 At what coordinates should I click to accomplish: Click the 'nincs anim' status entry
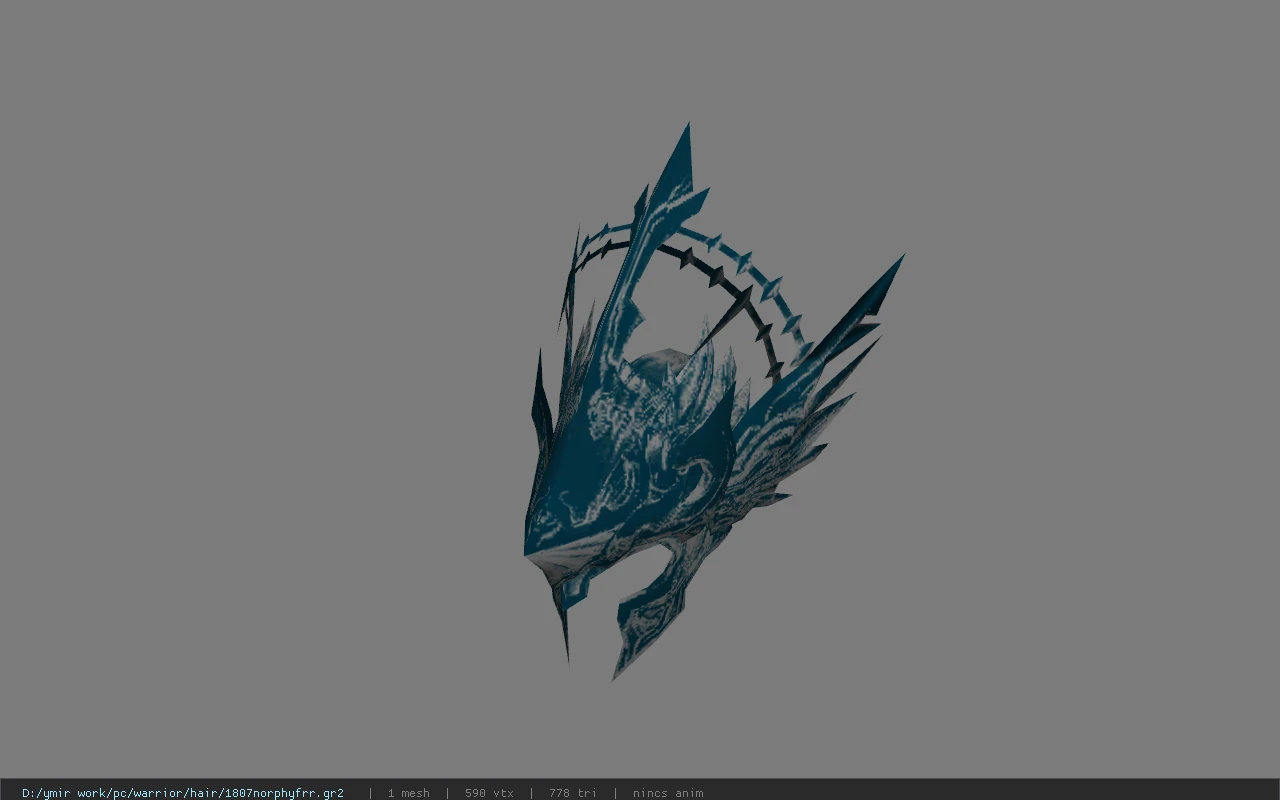668,793
